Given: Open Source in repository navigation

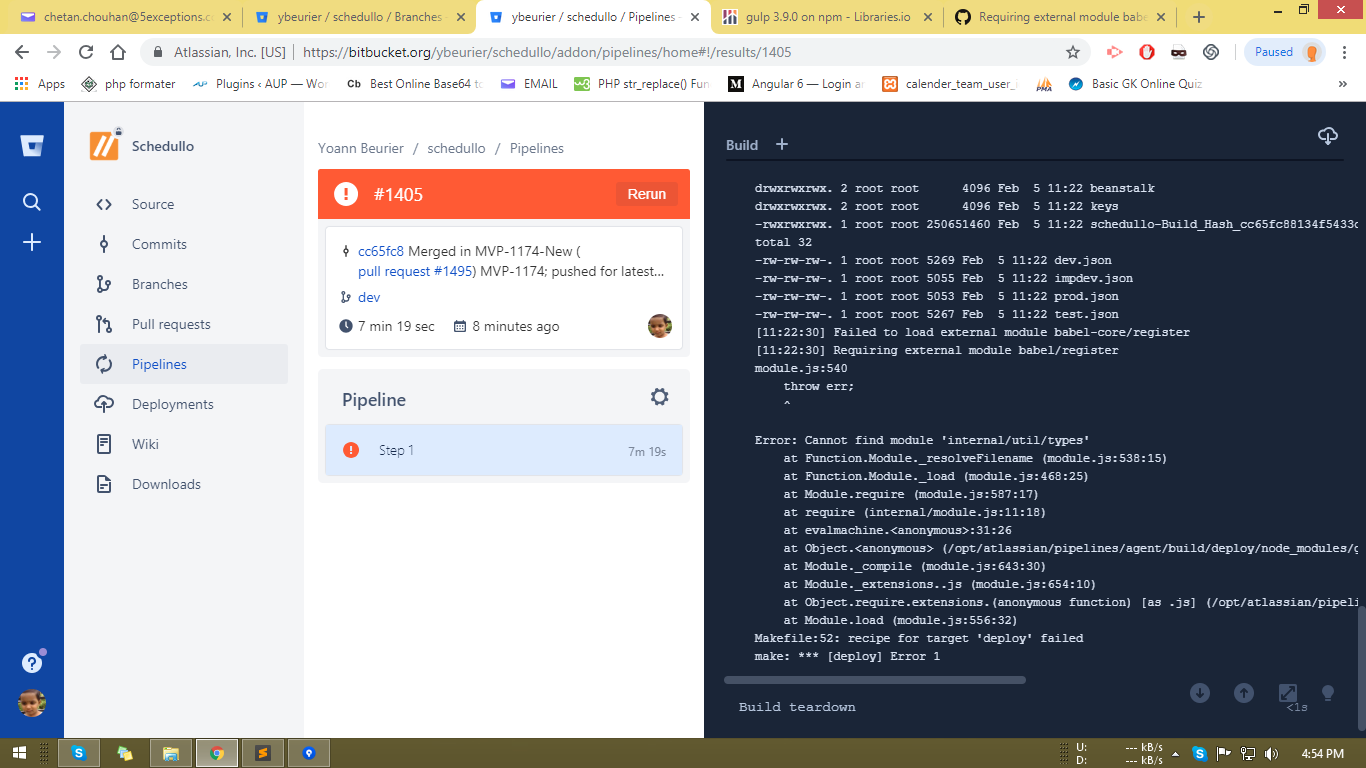Looking at the screenshot, I should (x=184, y=204).
